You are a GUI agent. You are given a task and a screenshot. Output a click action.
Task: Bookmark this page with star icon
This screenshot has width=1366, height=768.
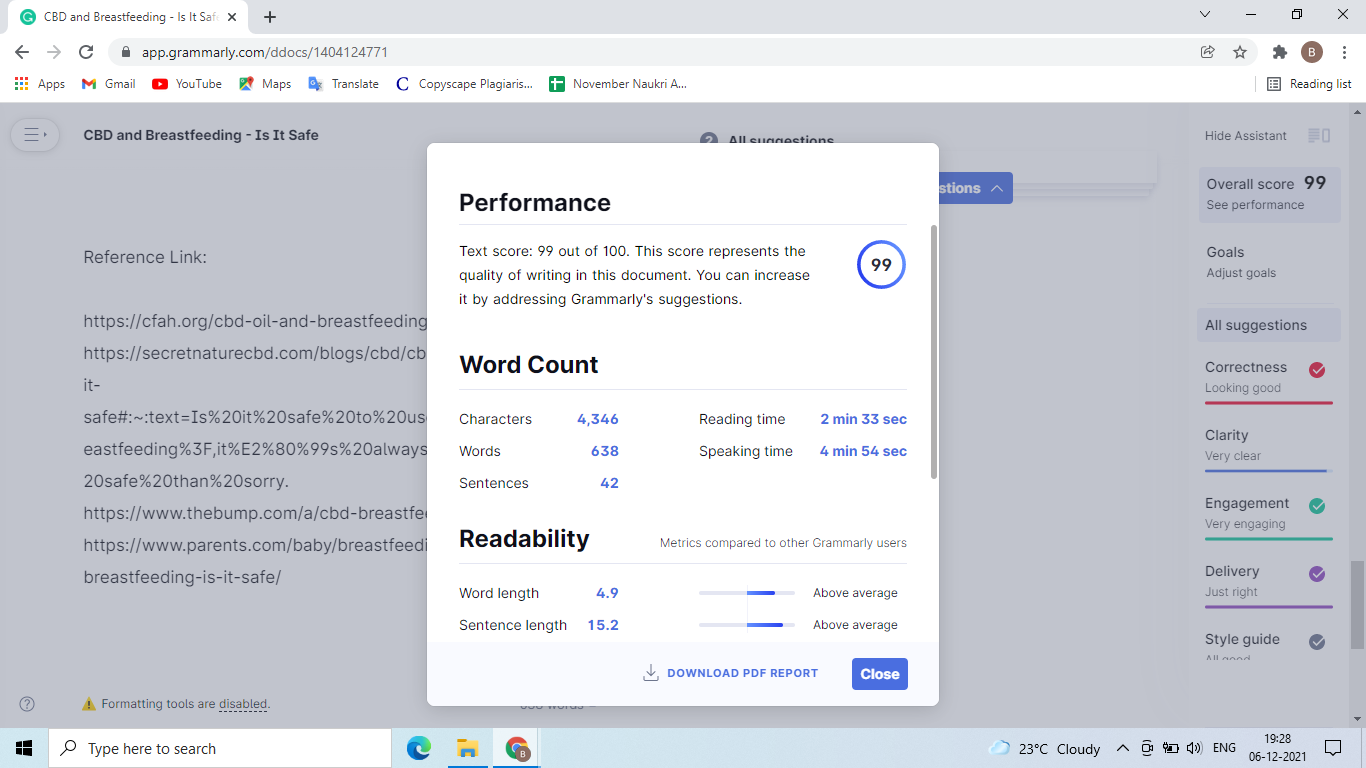[x=1240, y=52]
